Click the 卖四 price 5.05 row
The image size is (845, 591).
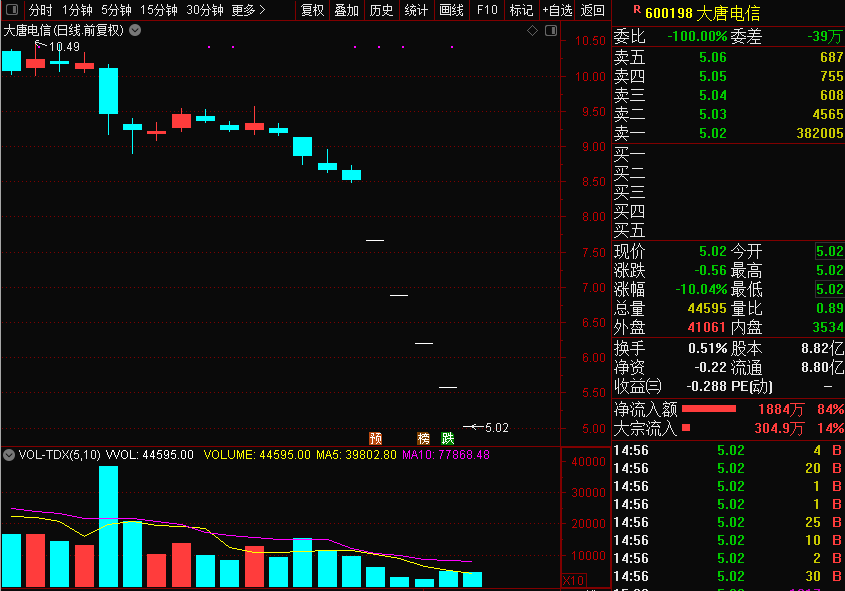click(729, 77)
